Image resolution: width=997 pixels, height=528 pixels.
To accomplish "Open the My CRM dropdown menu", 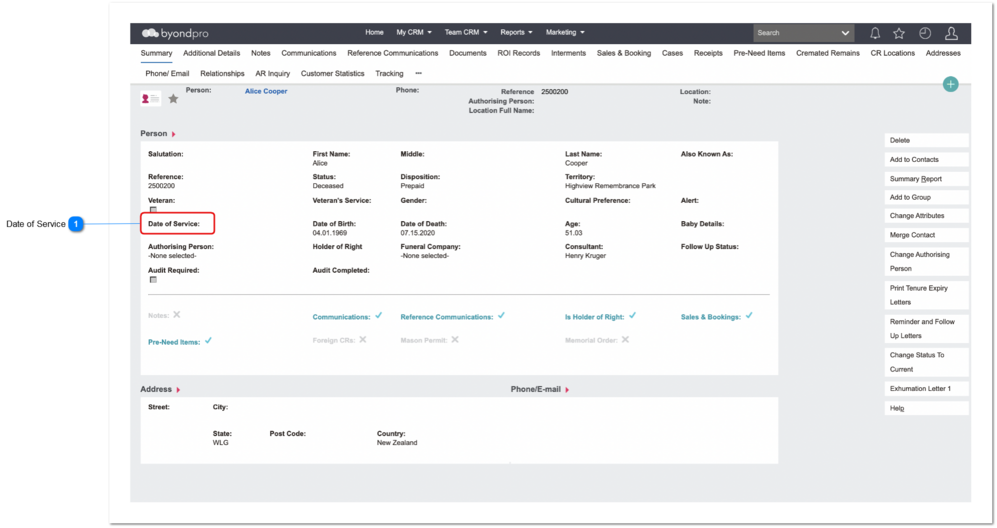I will 414,32.
